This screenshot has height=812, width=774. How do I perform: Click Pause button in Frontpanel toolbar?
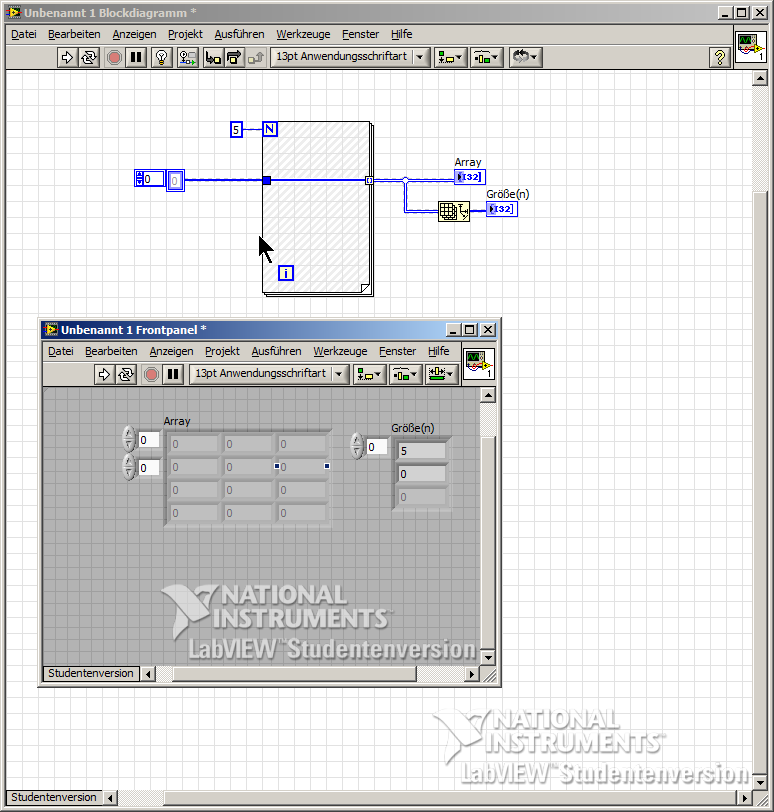(173, 374)
